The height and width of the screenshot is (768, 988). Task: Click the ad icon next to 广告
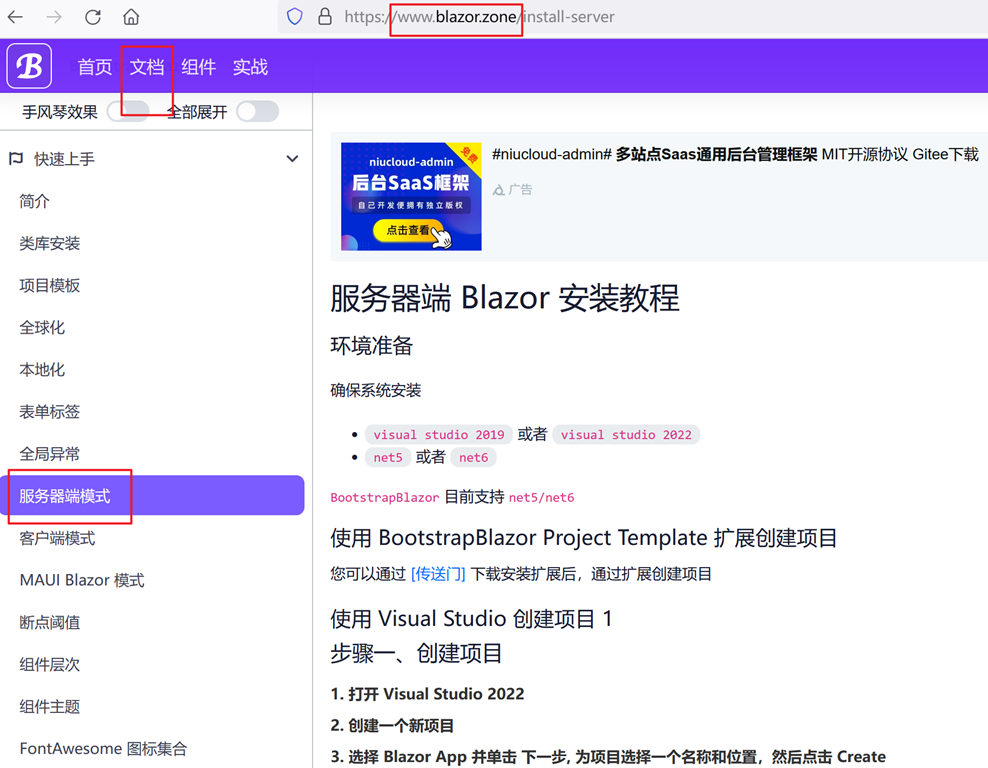click(x=498, y=190)
